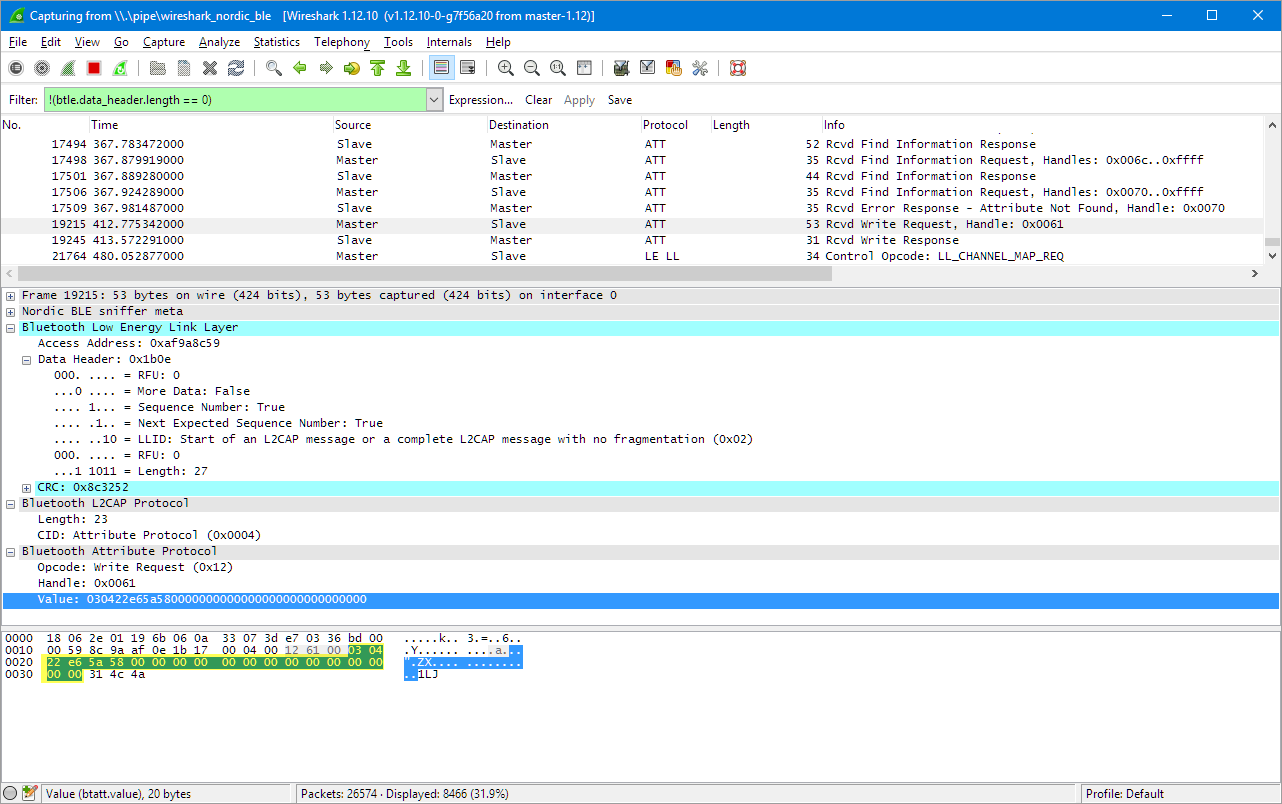Zoom in on packet text

click(506, 68)
